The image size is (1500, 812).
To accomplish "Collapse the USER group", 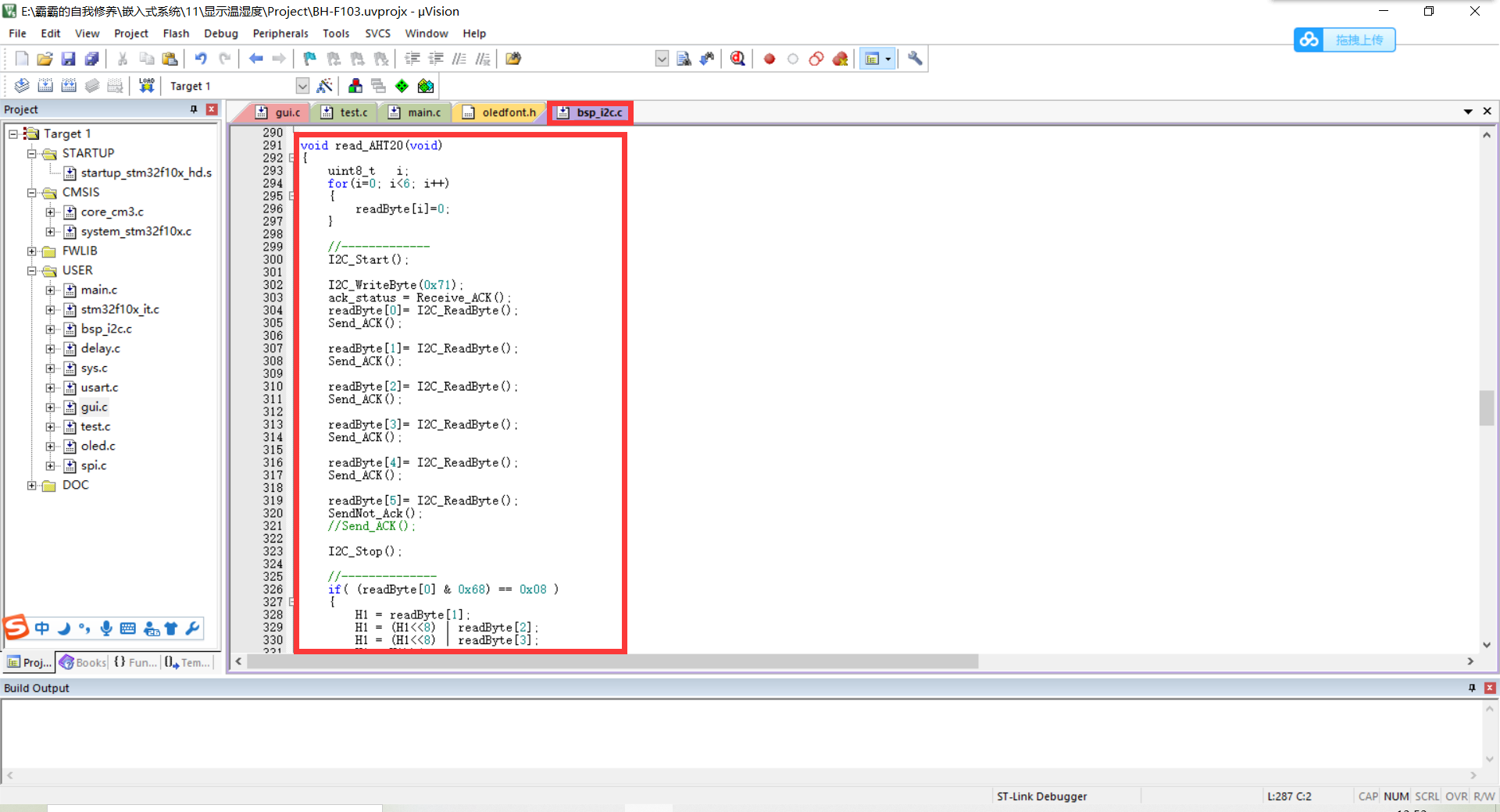I will [32, 270].
